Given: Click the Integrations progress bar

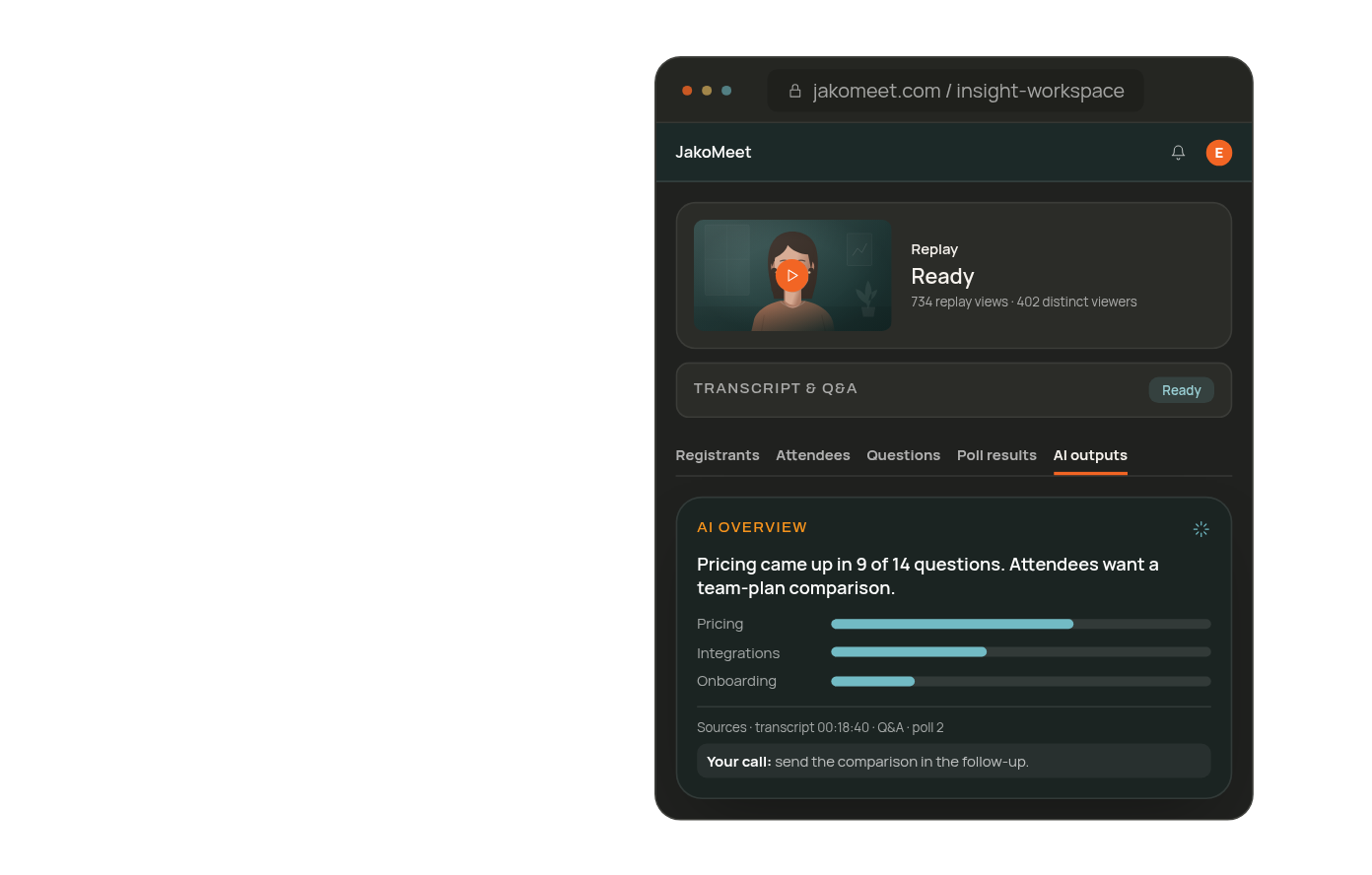Looking at the screenshot, I should (1021, 652).
